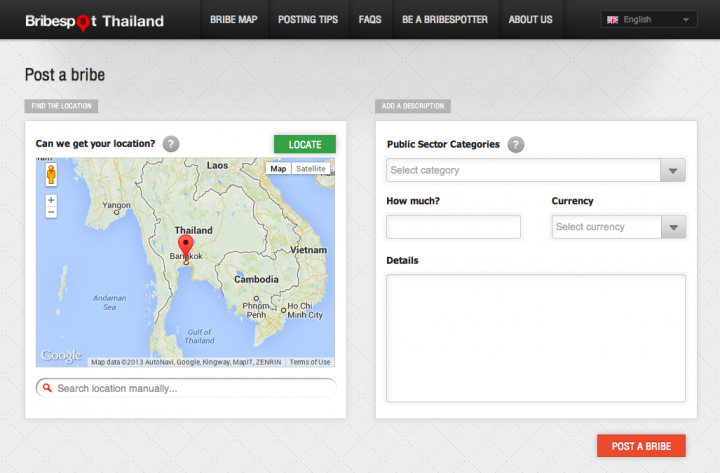Click the search magnifier icon
Screen dimensions: 720x473
[x=47, y=388]
